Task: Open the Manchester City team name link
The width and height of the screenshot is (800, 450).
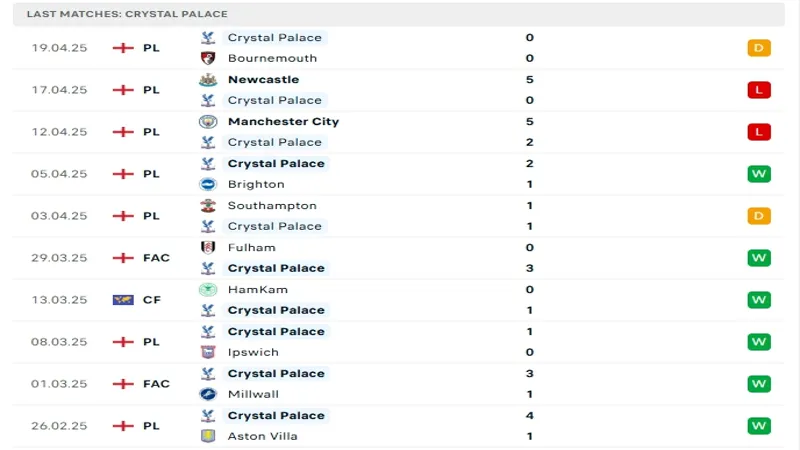Action: pos(283,121)
